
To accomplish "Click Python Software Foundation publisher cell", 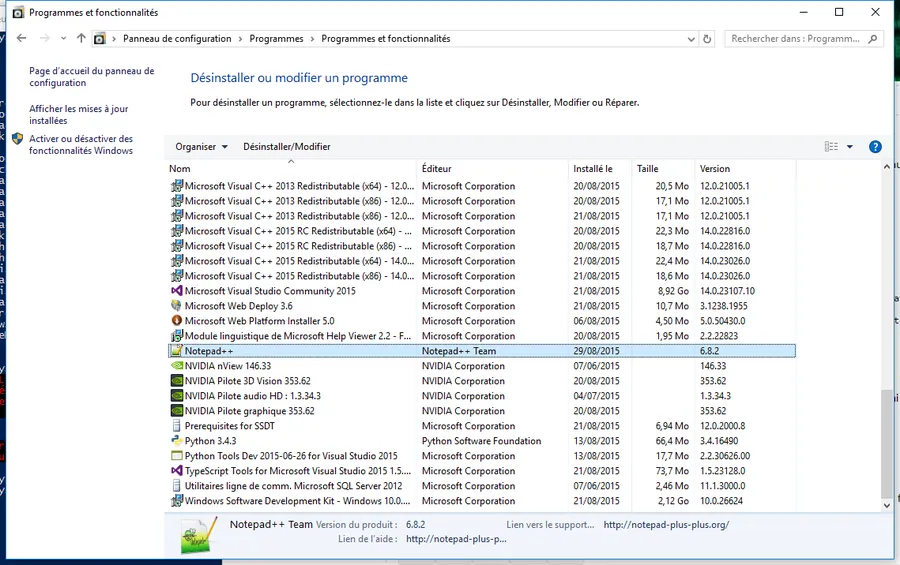I will [481, 440].
